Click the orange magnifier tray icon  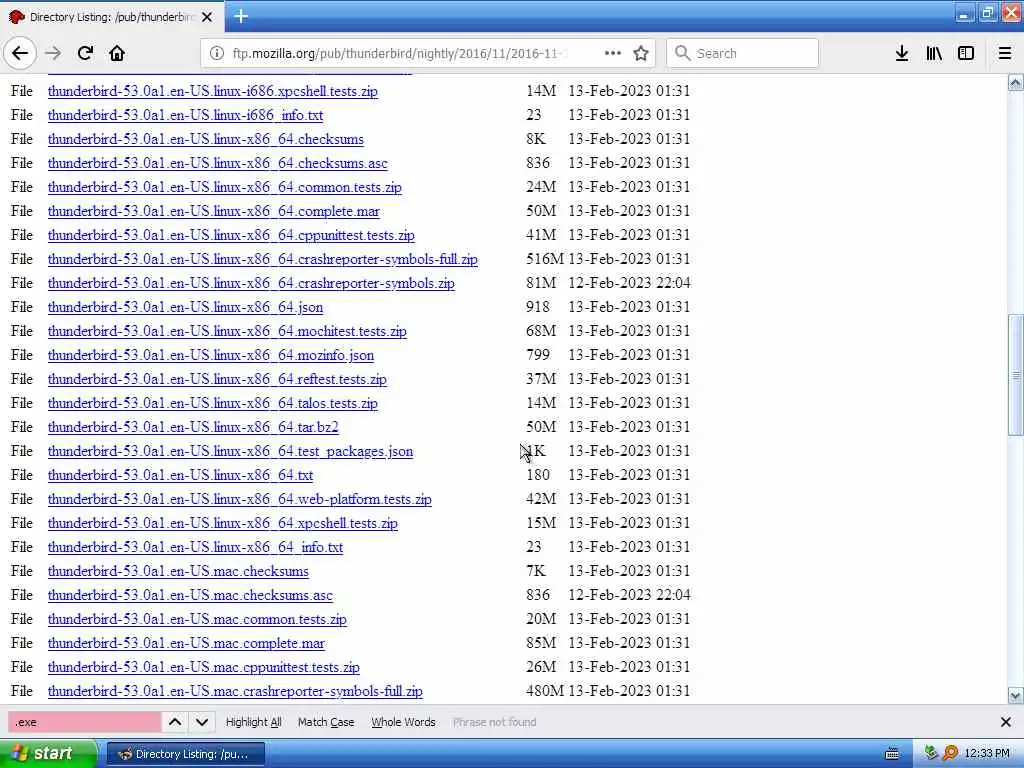coord(950,754)
